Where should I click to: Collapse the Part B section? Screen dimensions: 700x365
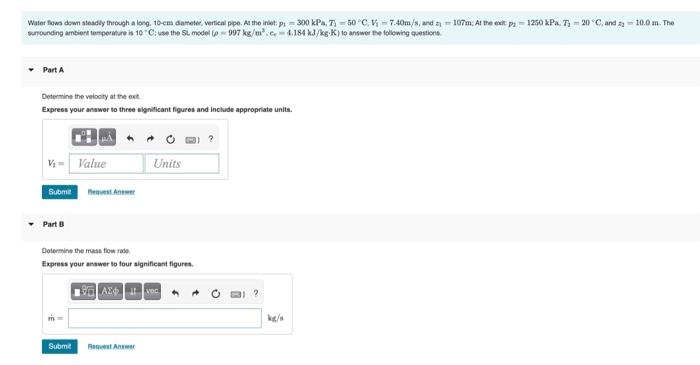(x=31, y=224)
